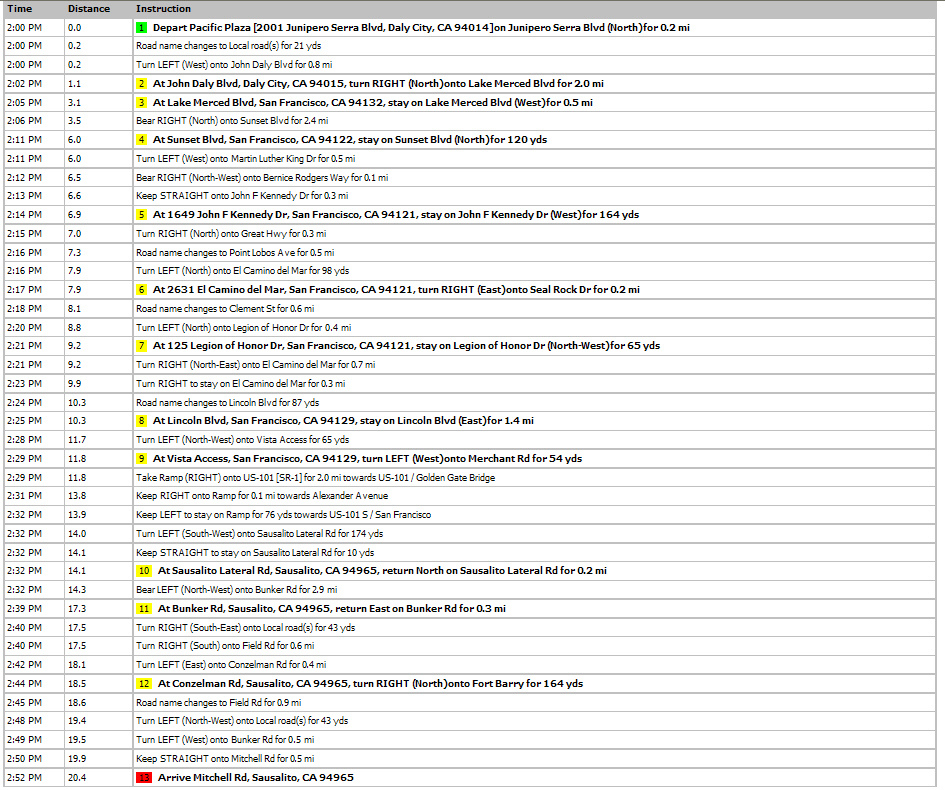The width and height of the screenshot is (945, 790).
Task: Select stop 12 marker at Conzelman Rd
Action: (x=144, y=684)
